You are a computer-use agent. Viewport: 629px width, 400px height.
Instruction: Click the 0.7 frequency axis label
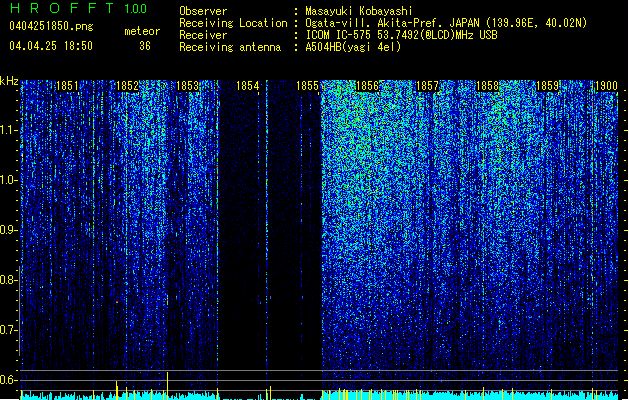point(9,330)
